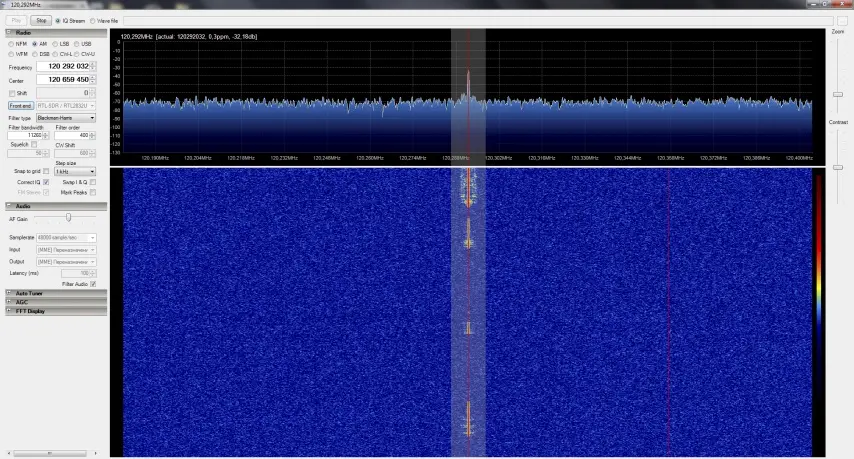
Task: Click the Filter bandwidth stepper arrows
Action: (x=46, y=135)
